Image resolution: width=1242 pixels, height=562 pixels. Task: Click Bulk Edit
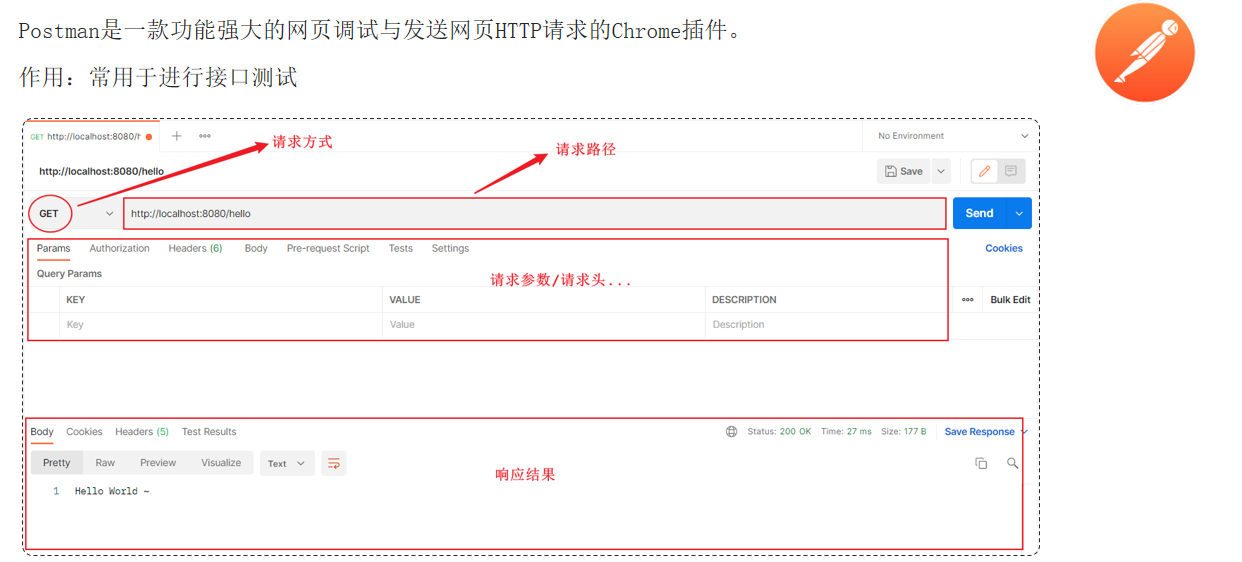coord(1010,300)
